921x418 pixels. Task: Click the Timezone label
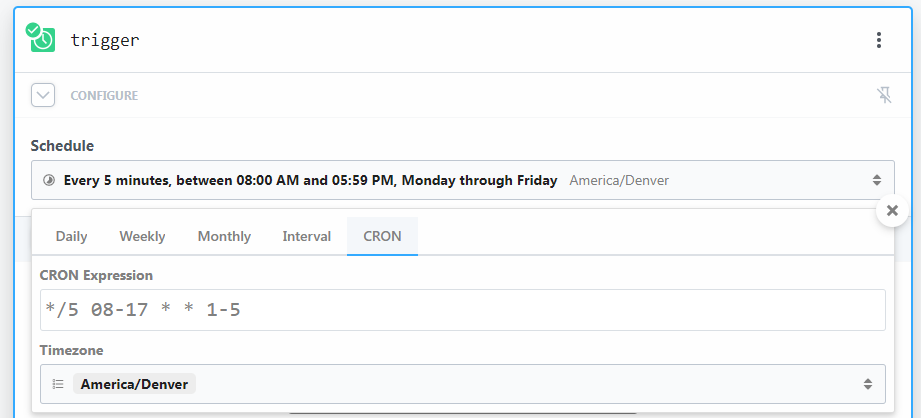72,350
